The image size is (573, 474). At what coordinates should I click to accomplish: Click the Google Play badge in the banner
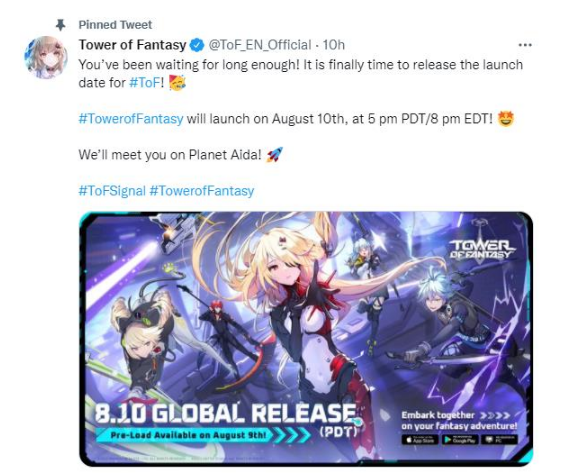click(x=460, y=440)
